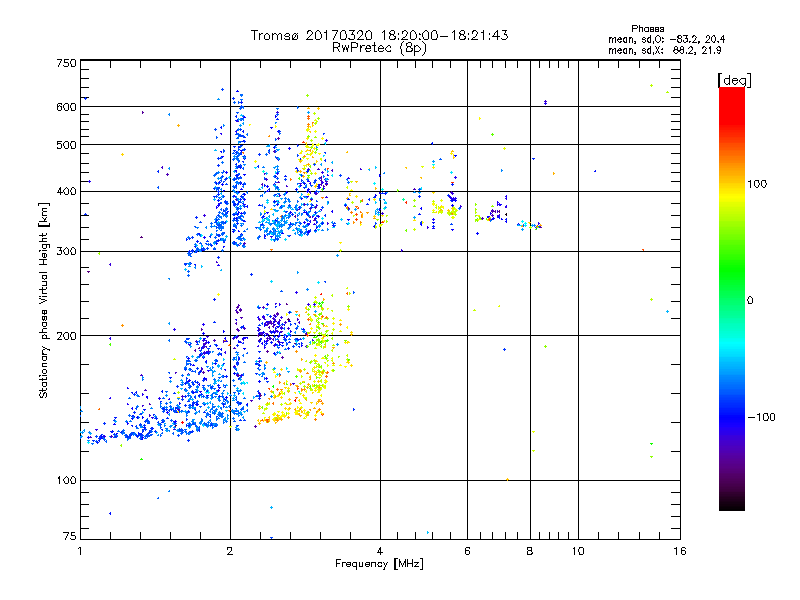Click the plot title 'Tromsø 20170320 18:20:00-18:21:43'
800x600 pixels.
point(379,35)
